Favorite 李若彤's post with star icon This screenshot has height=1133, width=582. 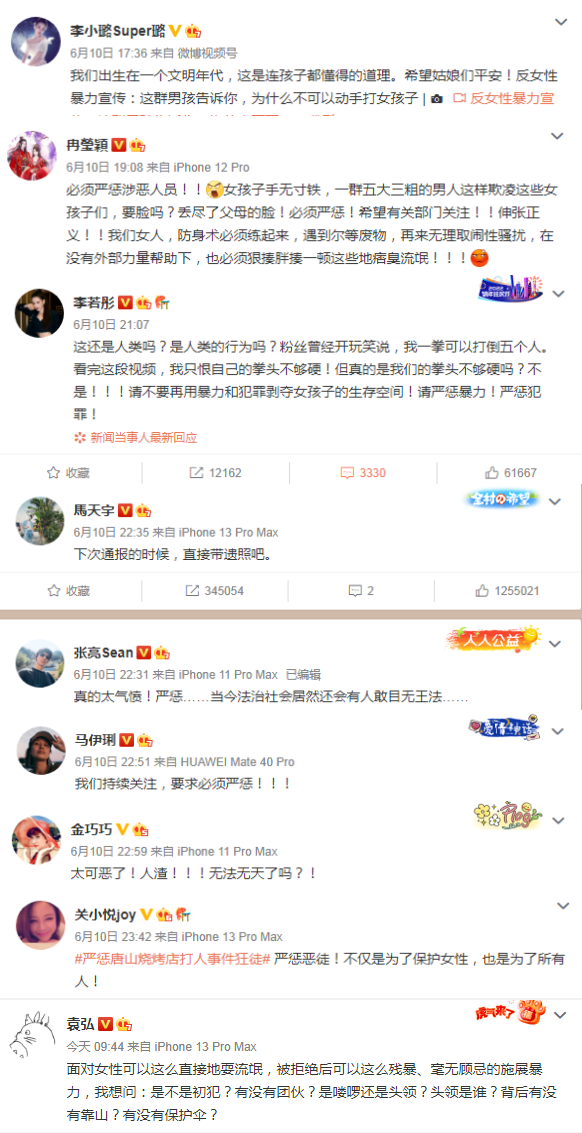coord(53,473)
